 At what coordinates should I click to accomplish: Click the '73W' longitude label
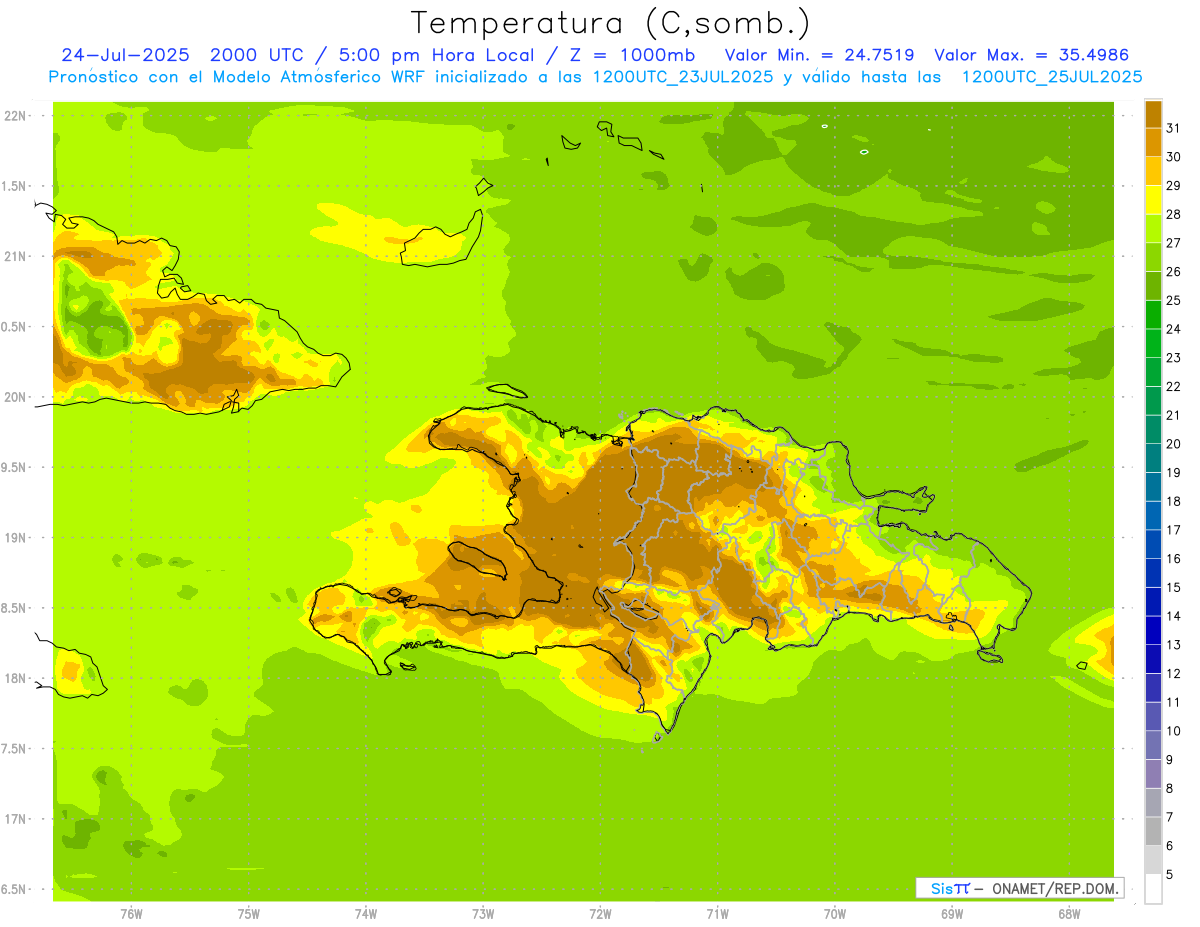point(483,914)
